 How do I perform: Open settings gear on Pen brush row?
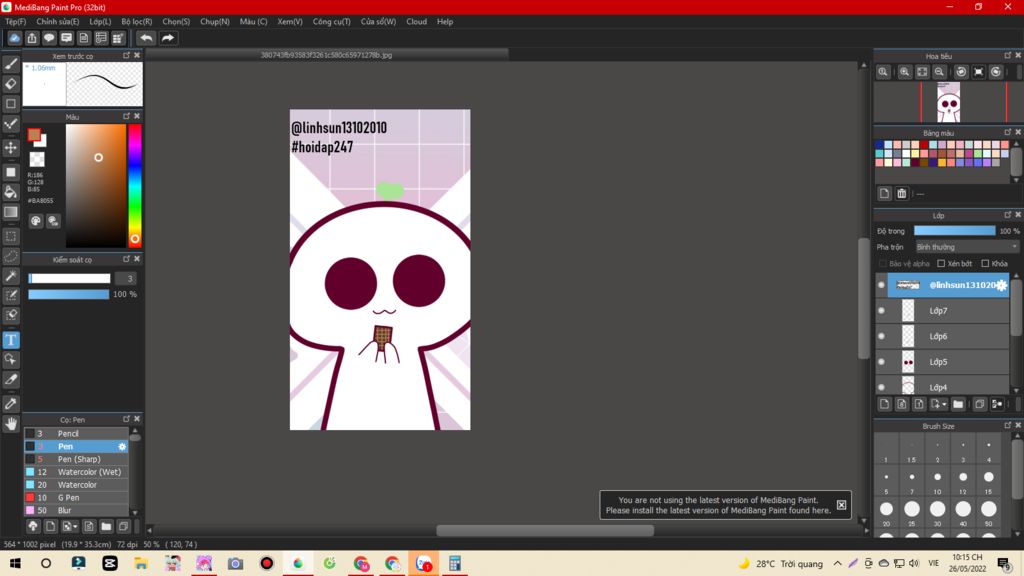(x=122, y=447)
